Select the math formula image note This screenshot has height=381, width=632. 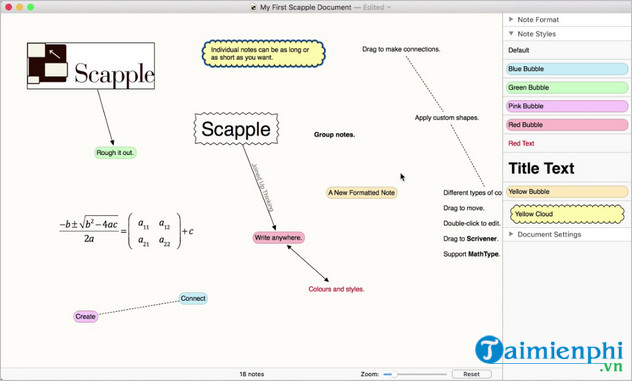pyautogui.click(x=126, y=231)
